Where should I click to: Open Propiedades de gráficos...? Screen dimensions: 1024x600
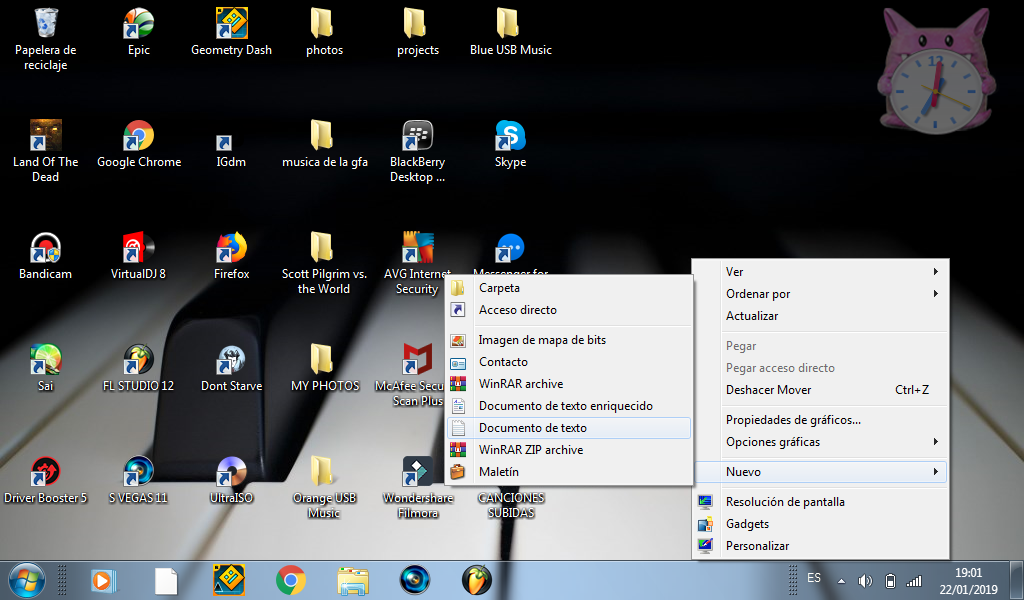click(x=821, y=420)
